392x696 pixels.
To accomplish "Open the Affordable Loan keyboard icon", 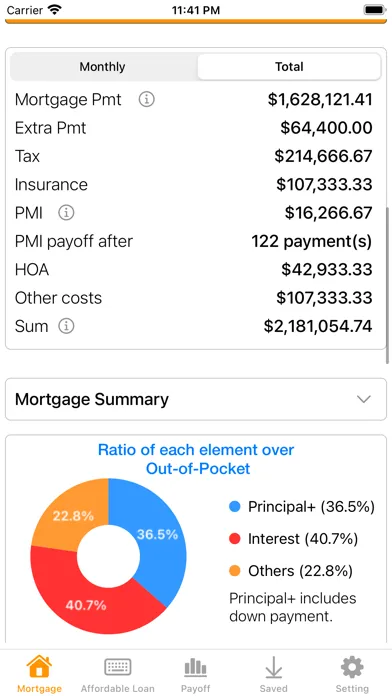I will pos(118,667).
